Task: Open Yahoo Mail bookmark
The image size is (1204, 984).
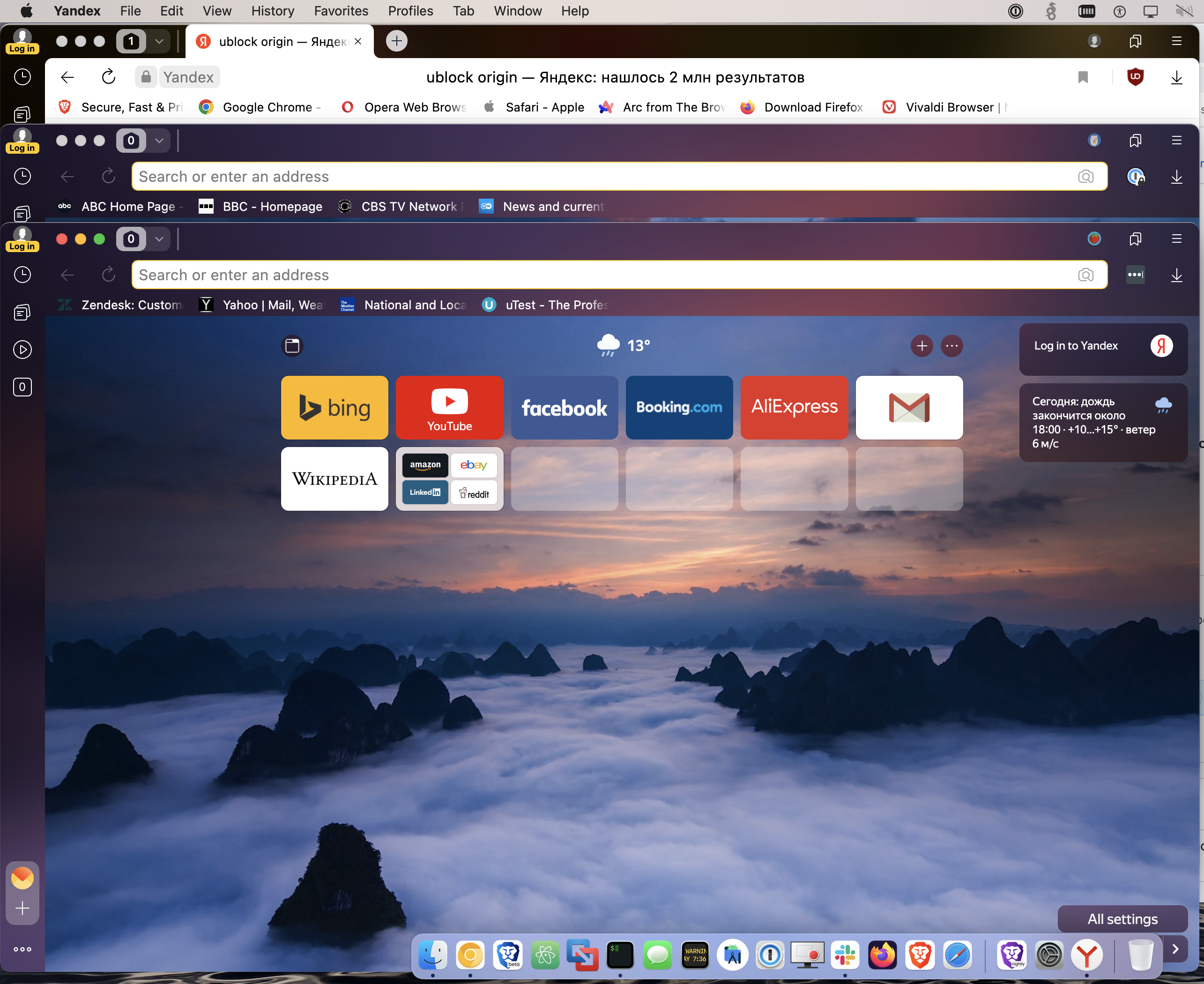Action: [262, 305]
